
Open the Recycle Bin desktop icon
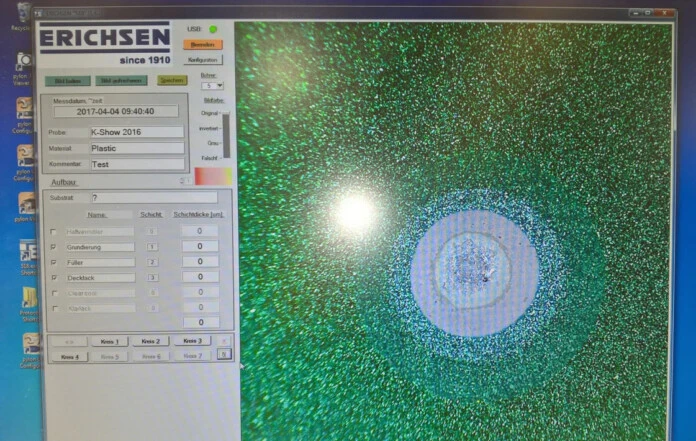[22, 12]
